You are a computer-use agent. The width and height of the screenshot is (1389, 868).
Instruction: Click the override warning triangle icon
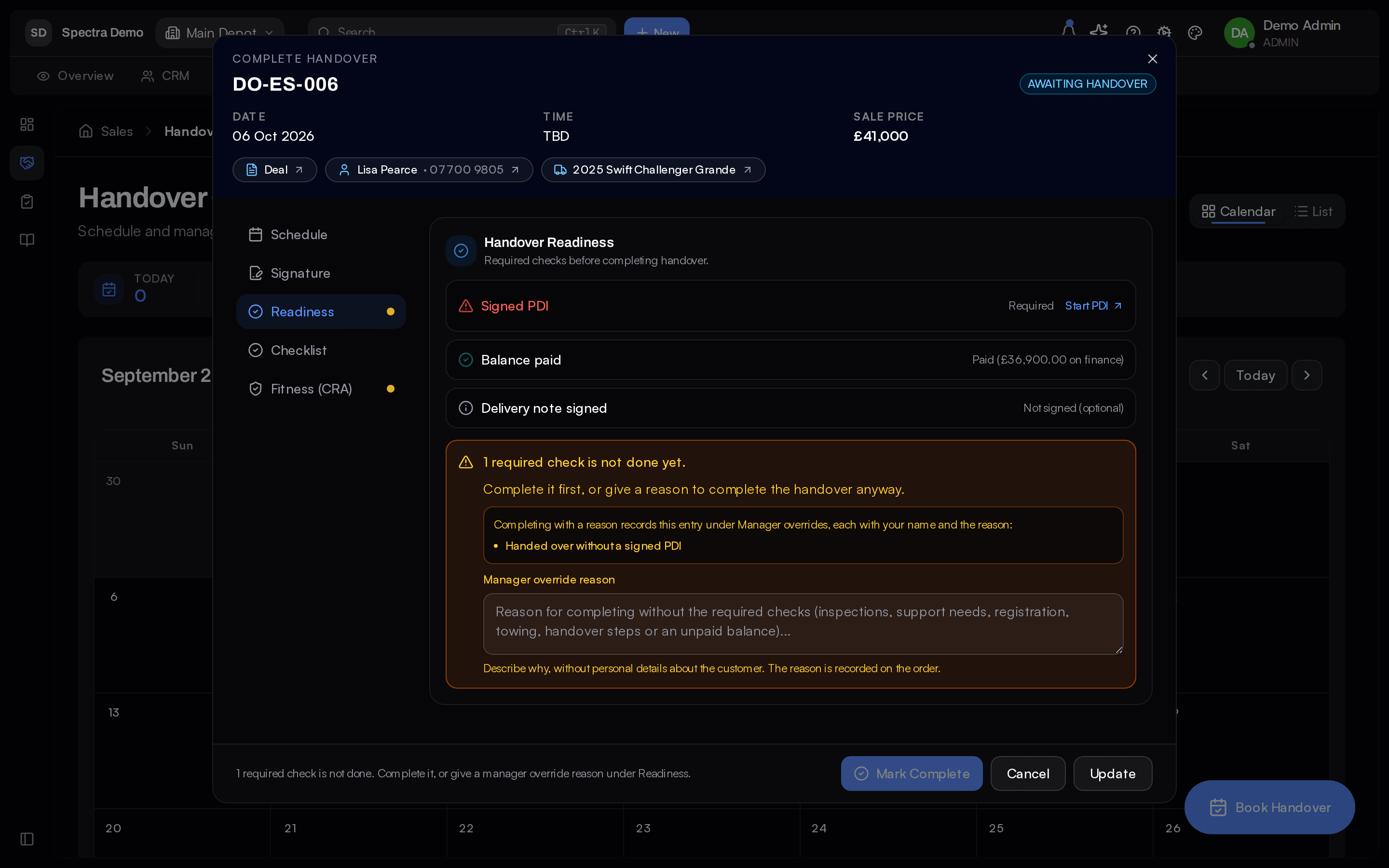click(465, 462)
